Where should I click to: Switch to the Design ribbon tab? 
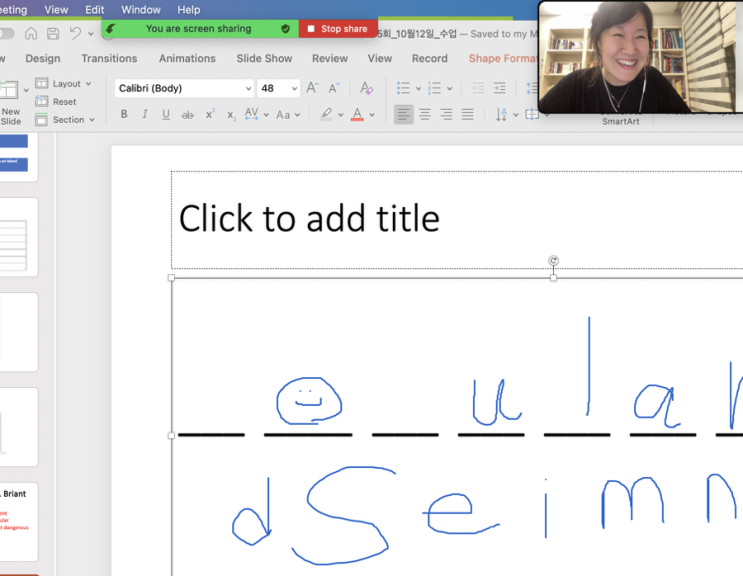click(x=43, y=58)
